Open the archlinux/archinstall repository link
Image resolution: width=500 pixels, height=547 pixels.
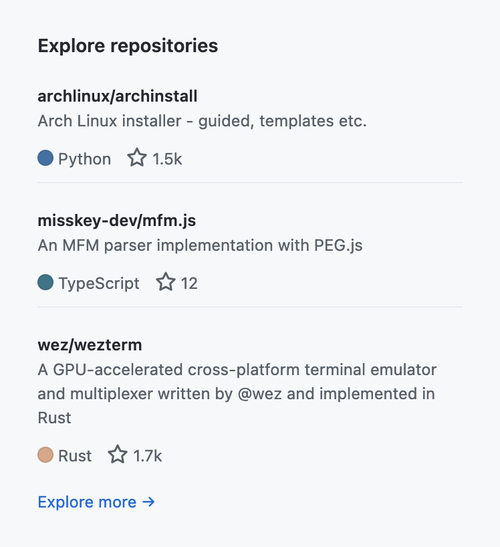(x=118, y=96)
